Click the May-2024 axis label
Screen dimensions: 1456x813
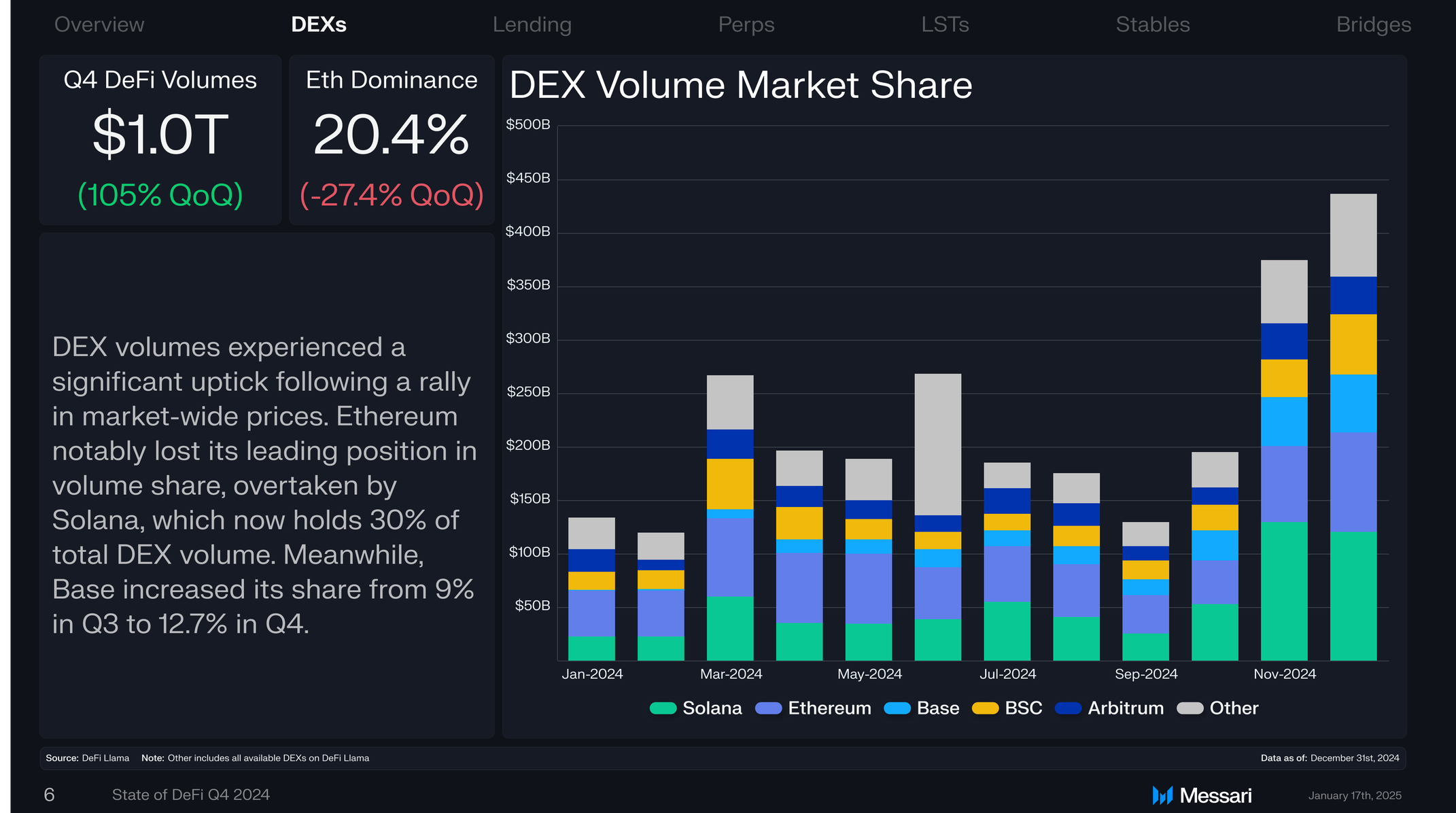869,674
